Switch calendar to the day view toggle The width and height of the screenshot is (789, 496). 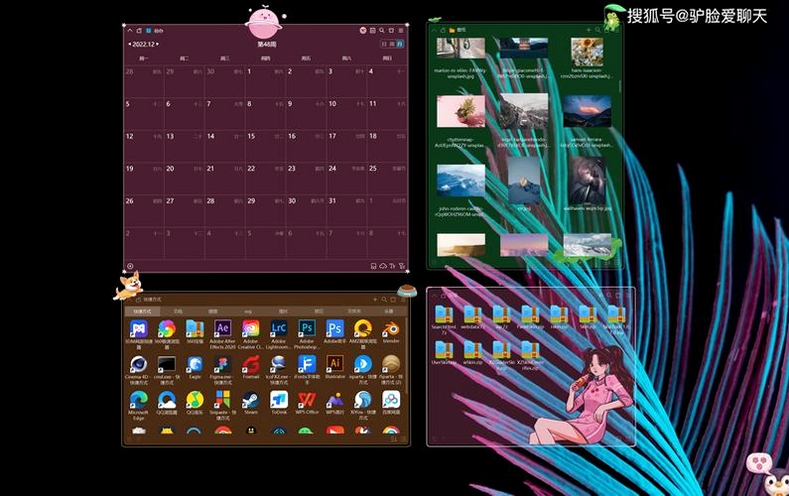pyautogui.click(x=384, y=44)
